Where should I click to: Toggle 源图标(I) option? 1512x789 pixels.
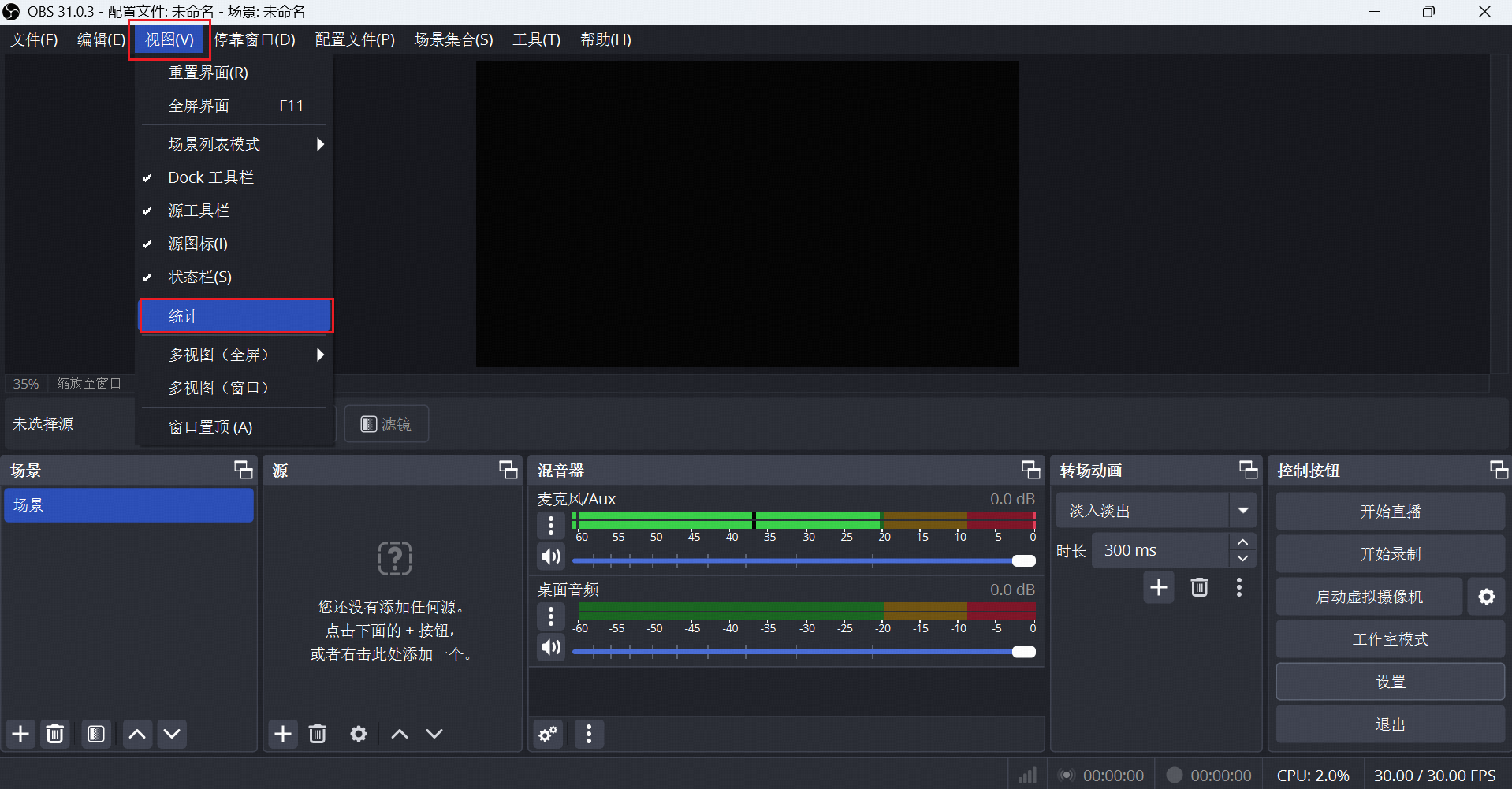[x=234, y=244]
